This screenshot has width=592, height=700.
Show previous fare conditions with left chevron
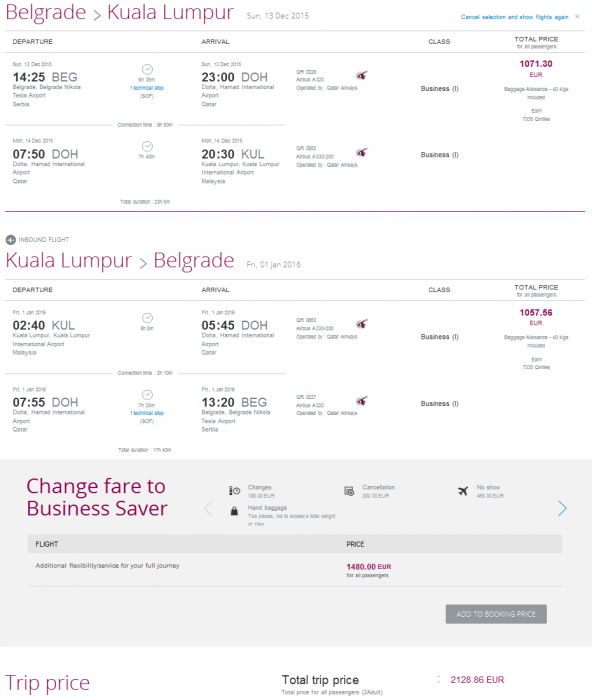point(208,508)
